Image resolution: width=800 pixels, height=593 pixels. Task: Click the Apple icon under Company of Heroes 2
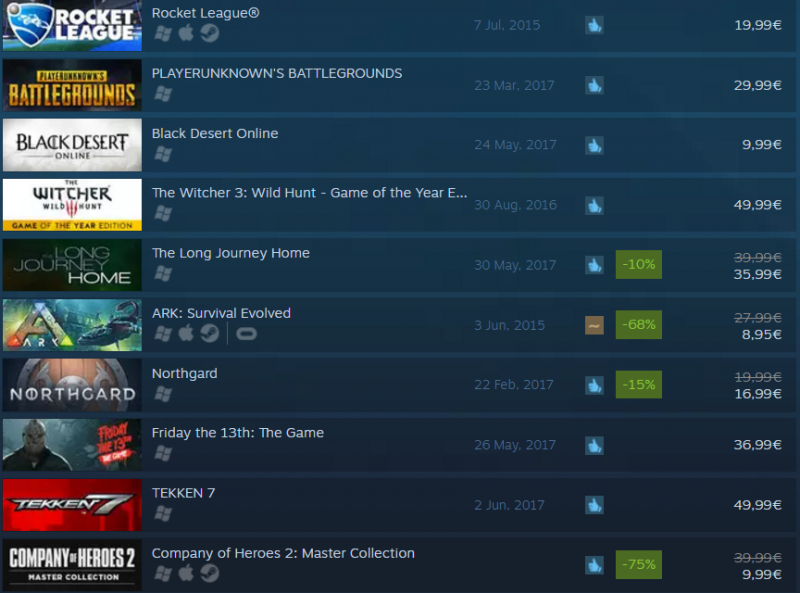point(186,573)
